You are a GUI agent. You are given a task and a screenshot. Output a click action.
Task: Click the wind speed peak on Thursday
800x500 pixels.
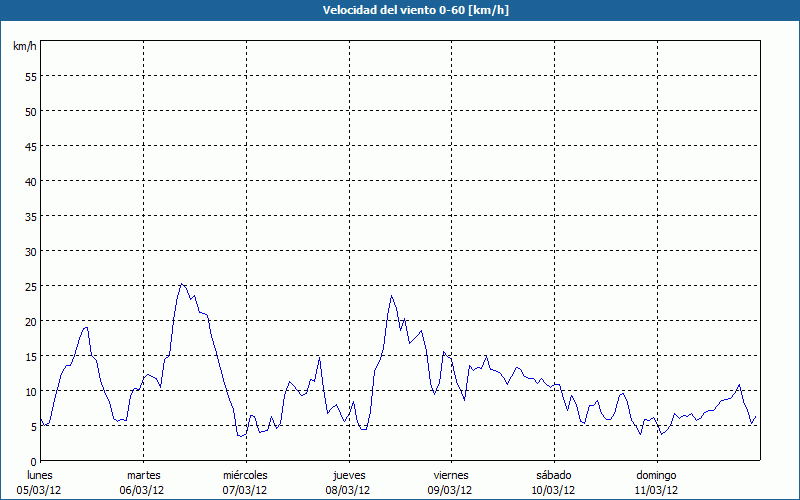point(392,295)
